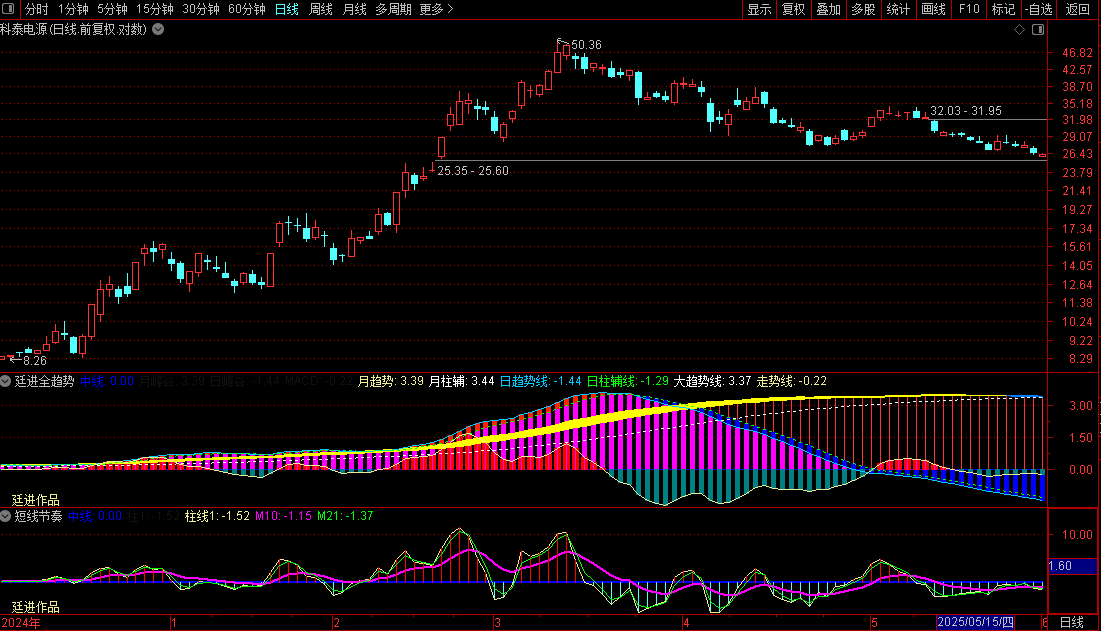
Task: Open the 画线 drawing tools
Action: (933, 9)
